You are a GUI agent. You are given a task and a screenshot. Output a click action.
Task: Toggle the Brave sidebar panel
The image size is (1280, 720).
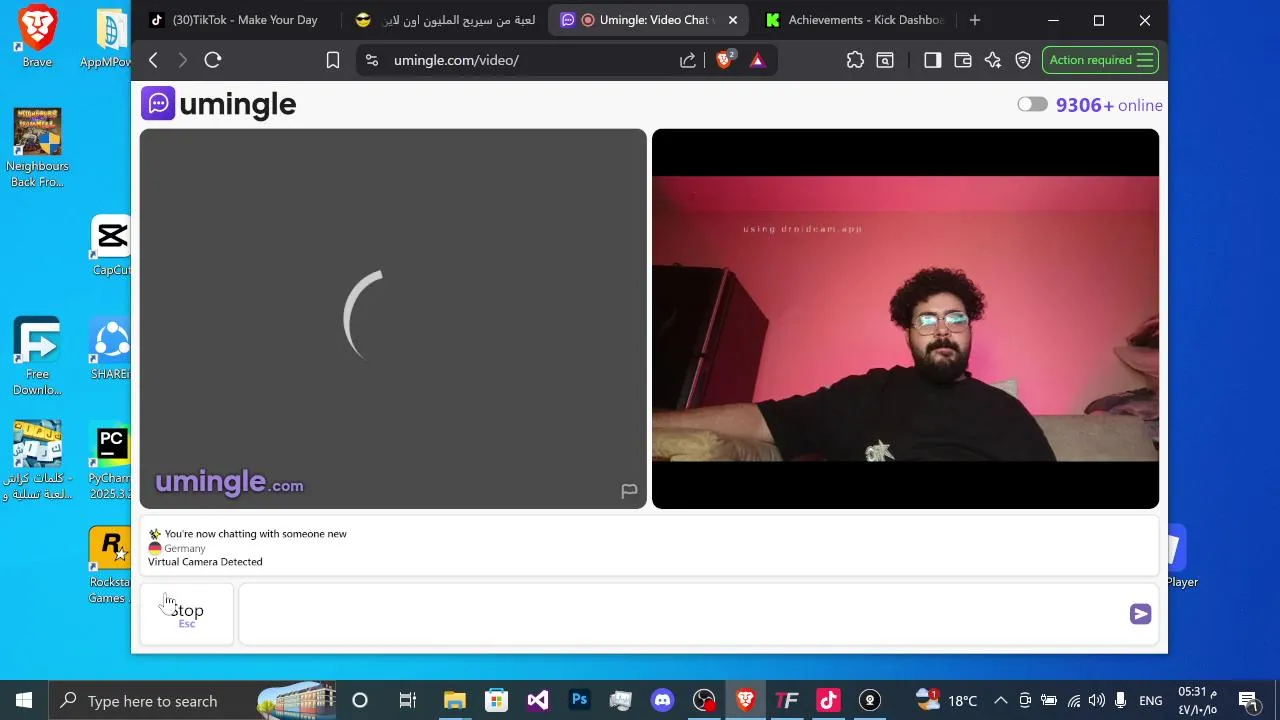[932, 60]
